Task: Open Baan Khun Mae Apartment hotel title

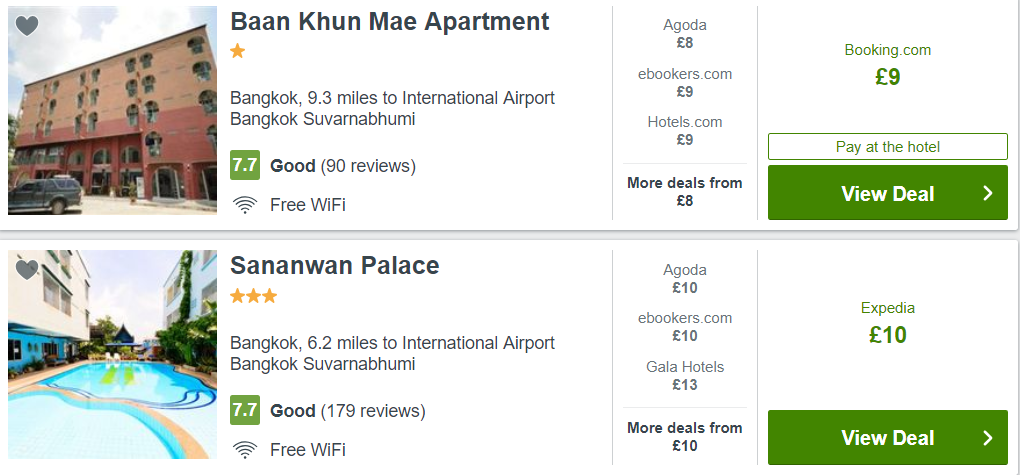Action: click(389, 22)
